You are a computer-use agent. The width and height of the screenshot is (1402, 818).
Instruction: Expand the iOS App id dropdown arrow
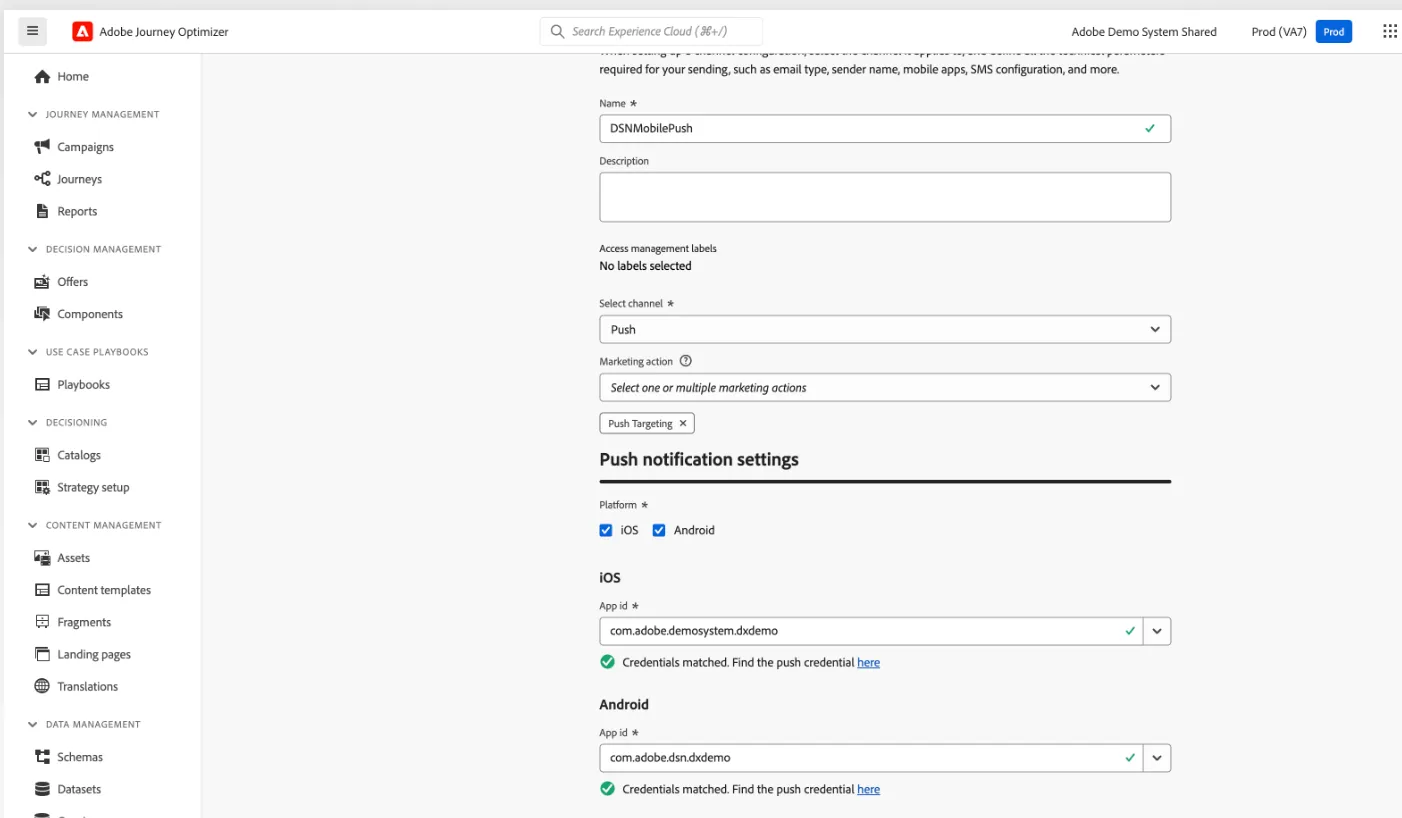click(x=1157, y=631)
